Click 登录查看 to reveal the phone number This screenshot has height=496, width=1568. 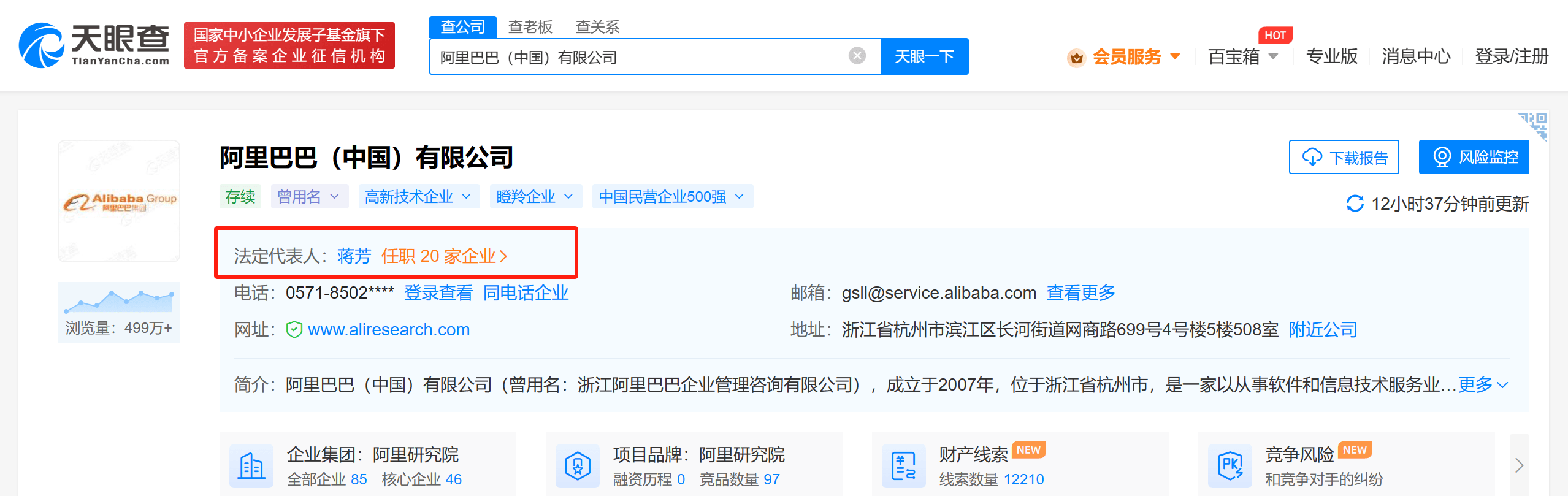coord(438,293)
